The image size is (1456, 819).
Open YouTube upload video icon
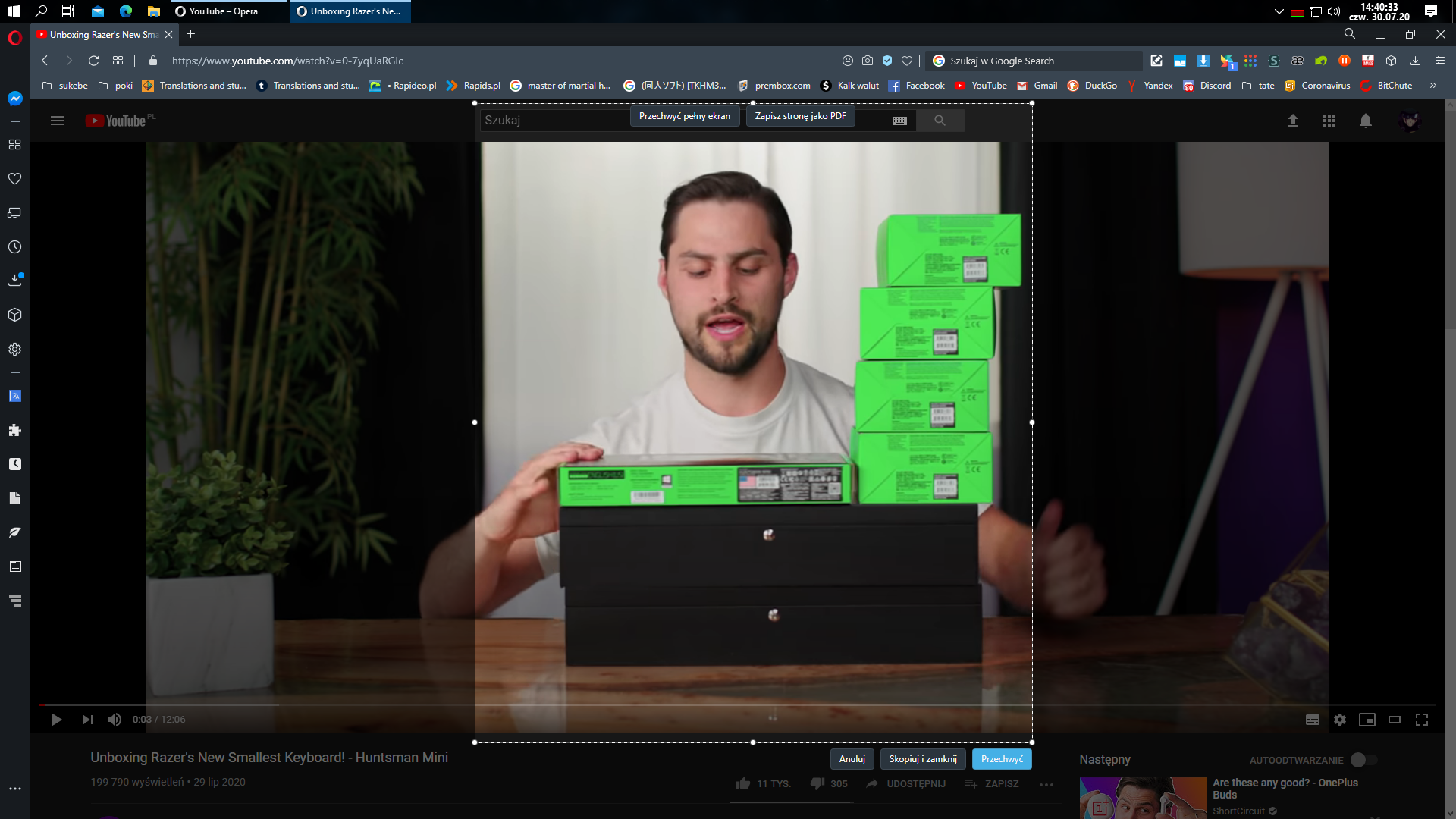pyautogui.click(x=1293, y=121)
